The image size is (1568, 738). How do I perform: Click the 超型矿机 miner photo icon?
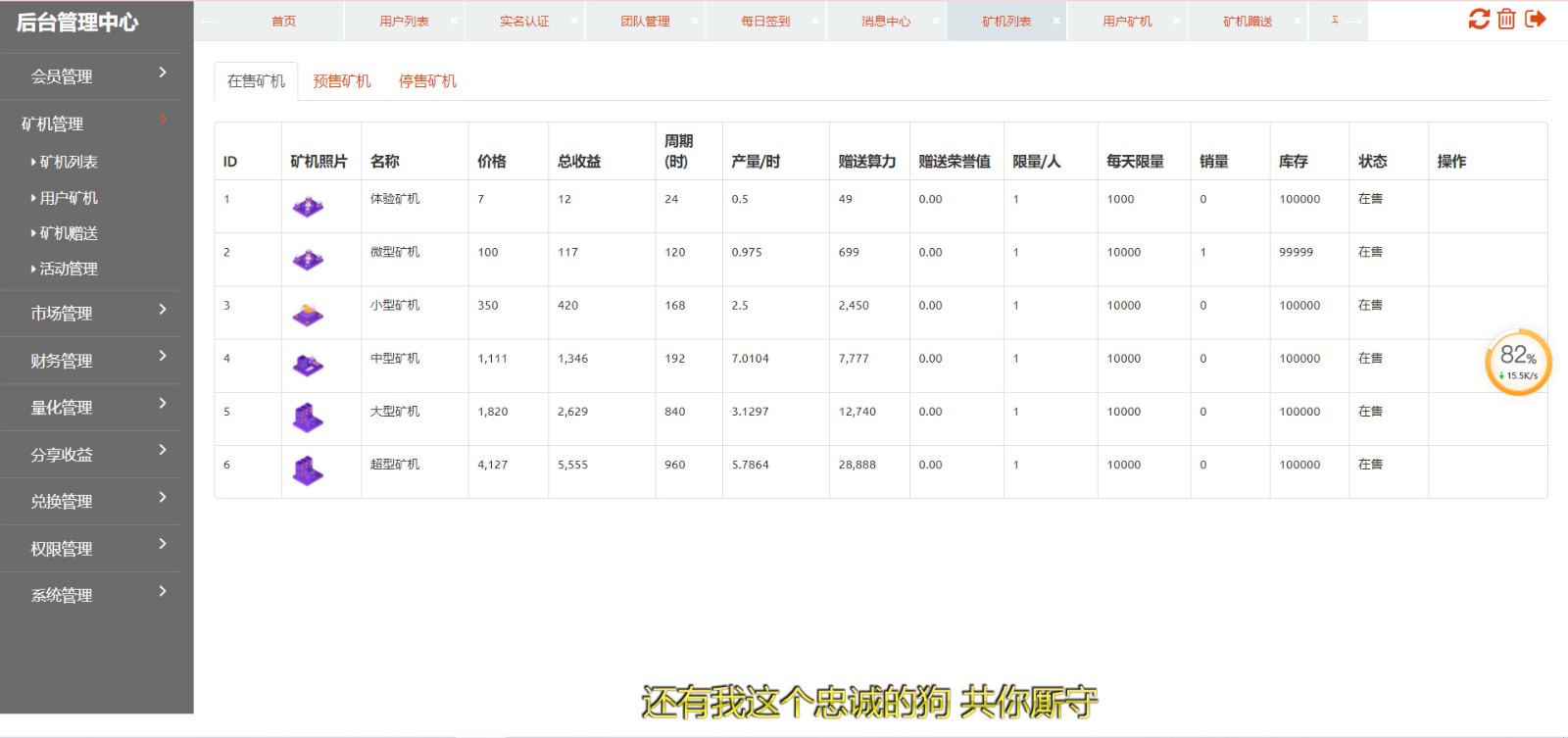[308, 471]
